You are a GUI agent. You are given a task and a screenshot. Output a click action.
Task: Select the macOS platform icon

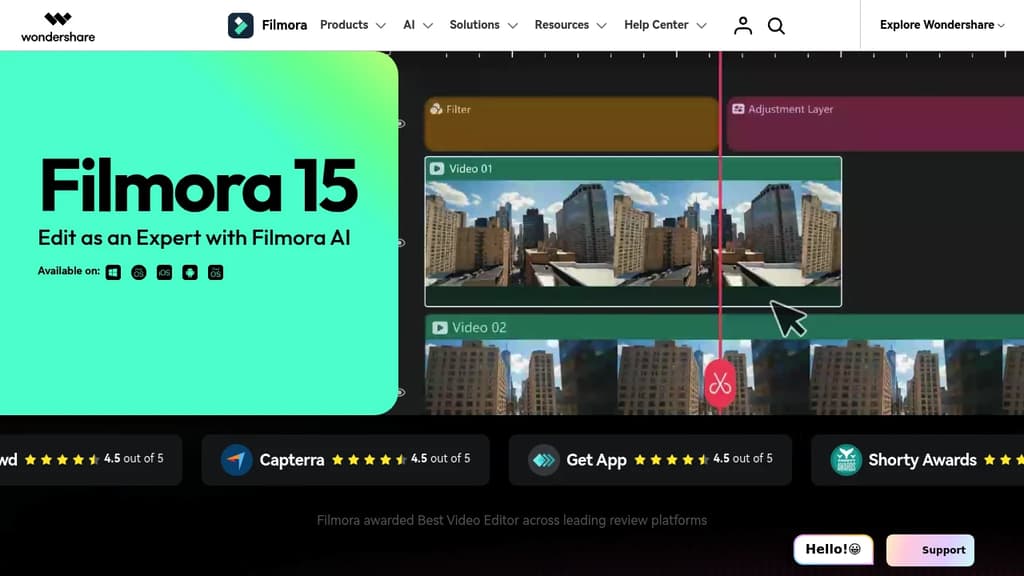coord(138,272)
